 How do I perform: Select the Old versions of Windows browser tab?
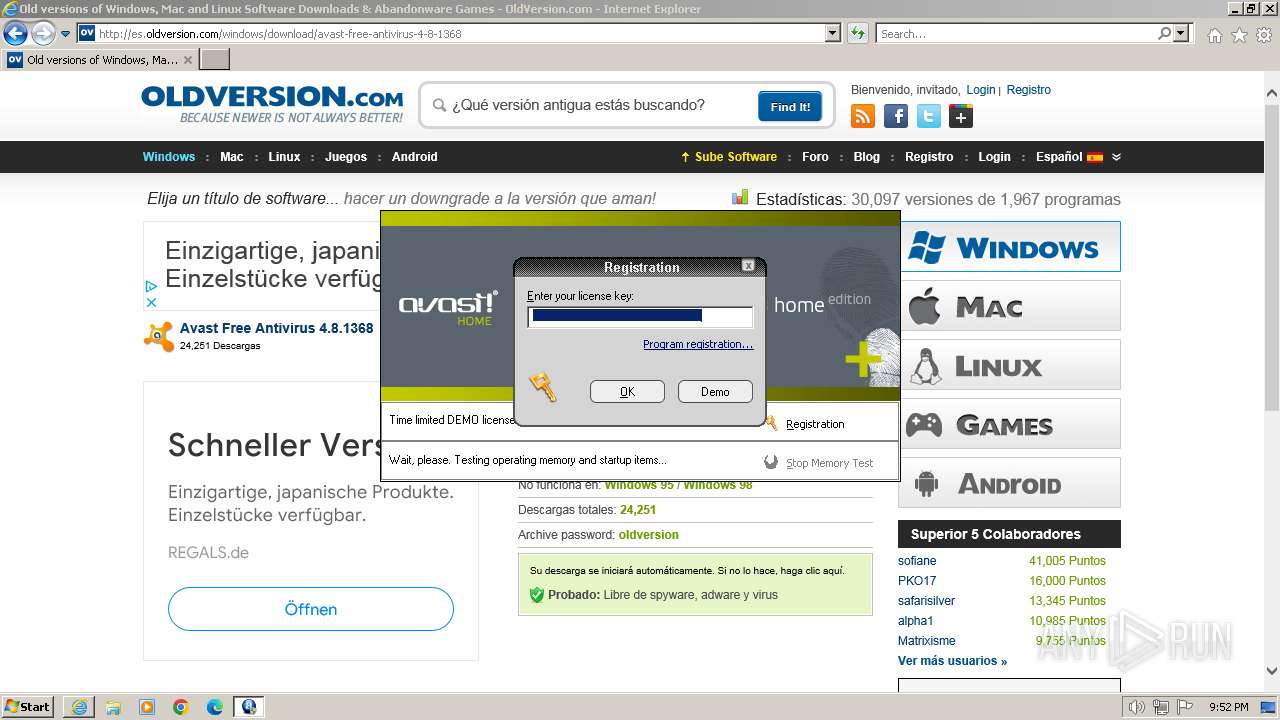[x=100, y=60]
